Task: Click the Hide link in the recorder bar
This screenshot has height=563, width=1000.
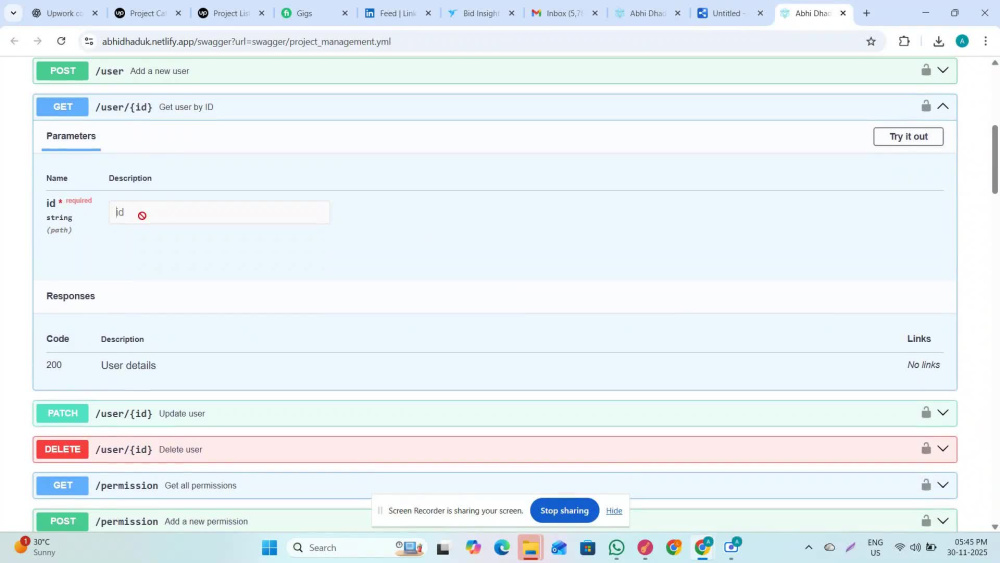Action: (614, 511)
